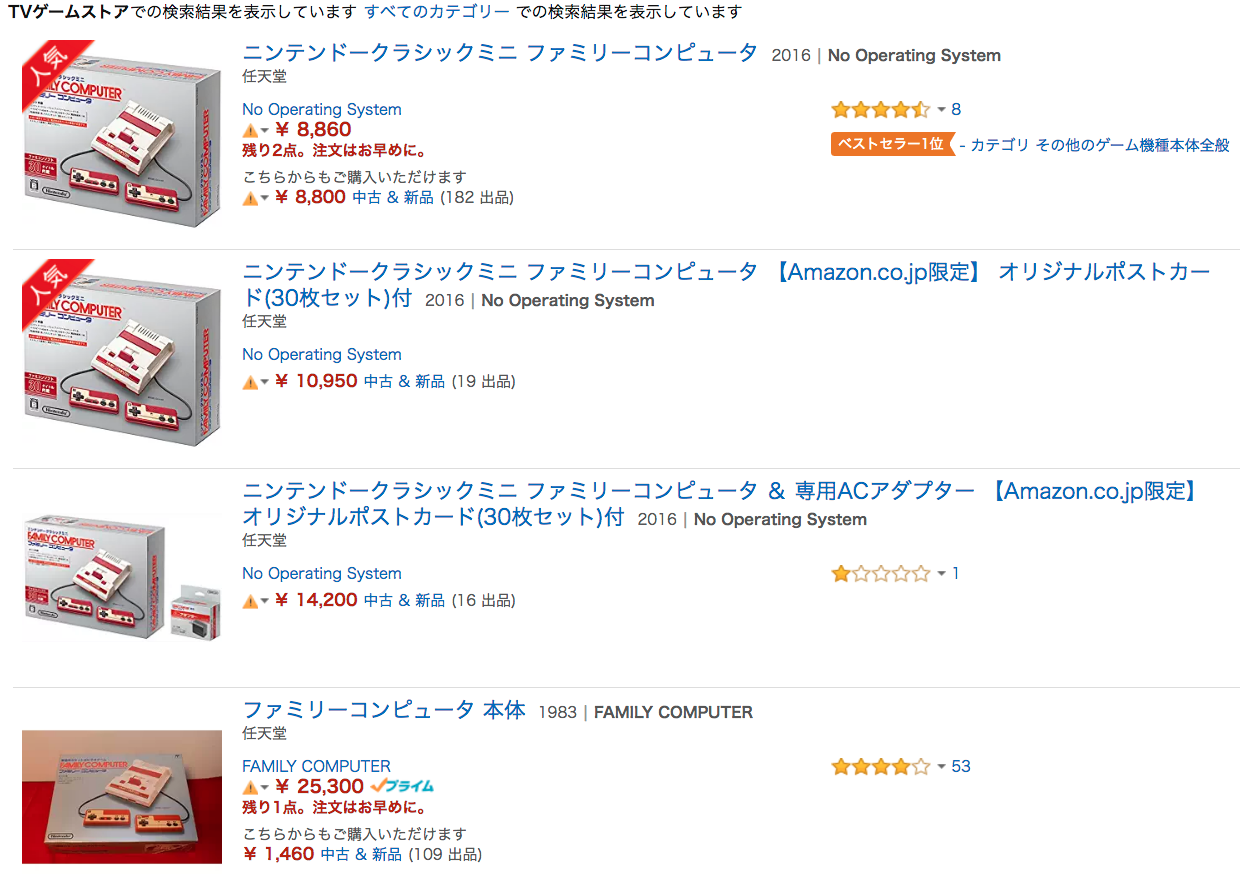The image size is (1243, 874).
Task: Expand rating dropdown arrow next to 8 reviews
Action: tap(941, 110)
